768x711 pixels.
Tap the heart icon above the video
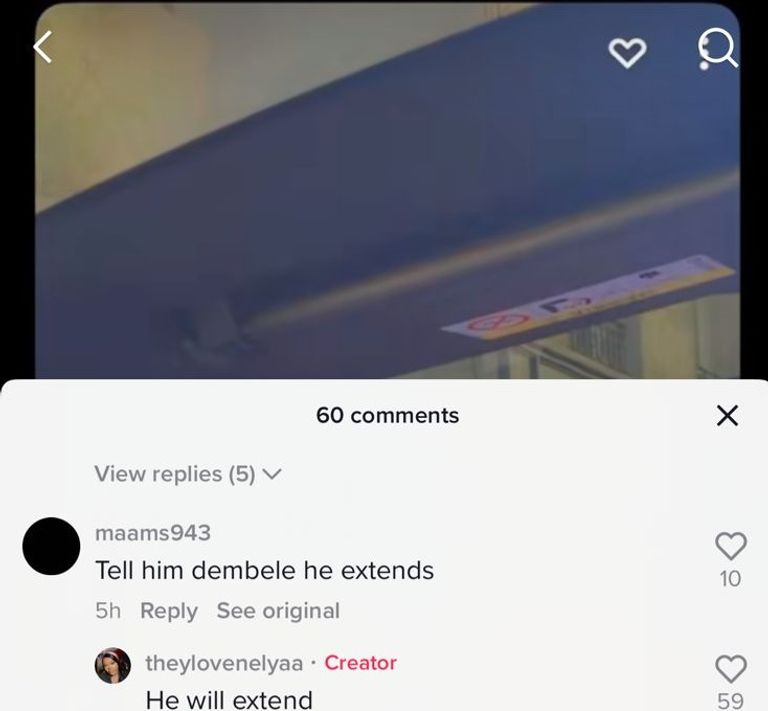coord(627,53)
